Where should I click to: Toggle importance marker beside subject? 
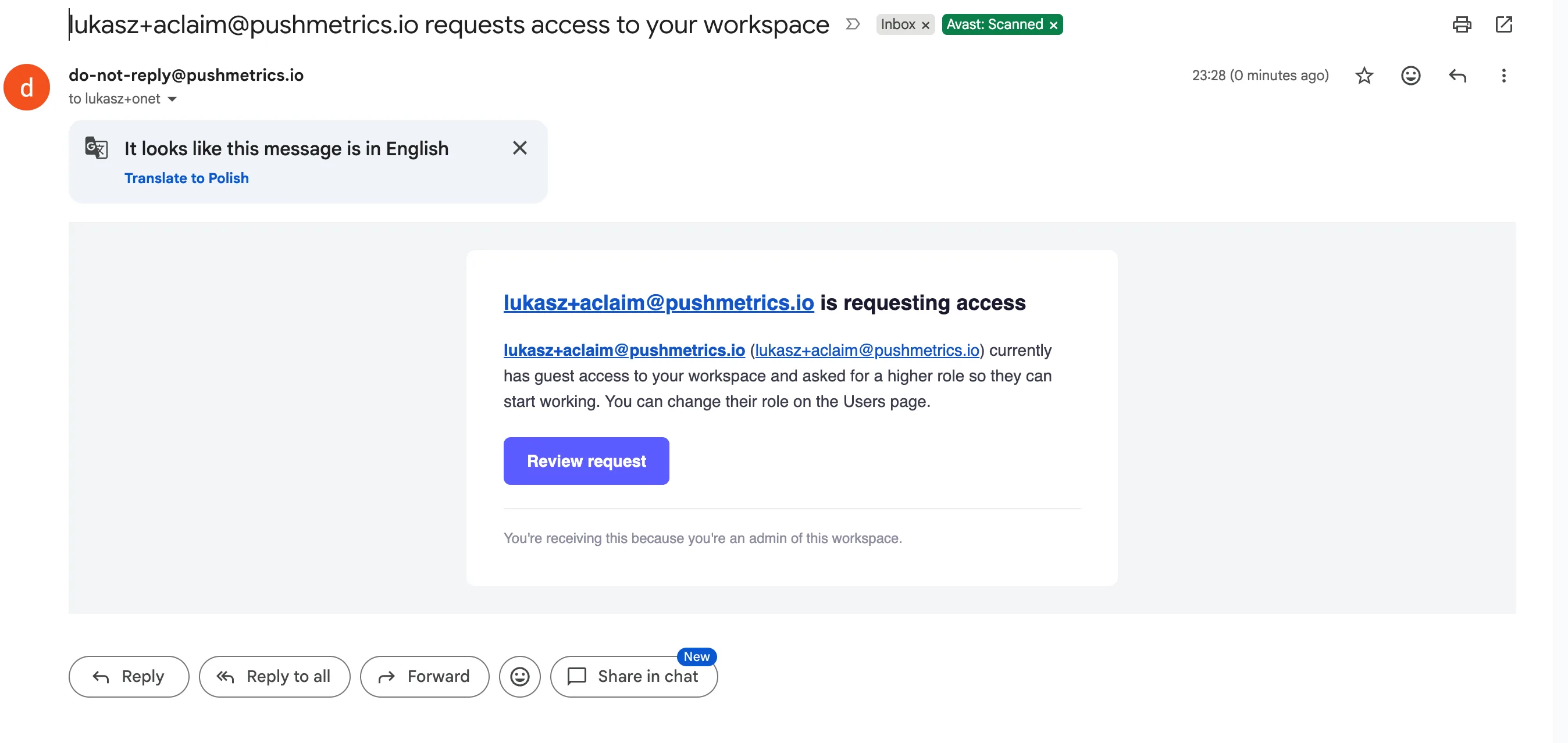852,24
